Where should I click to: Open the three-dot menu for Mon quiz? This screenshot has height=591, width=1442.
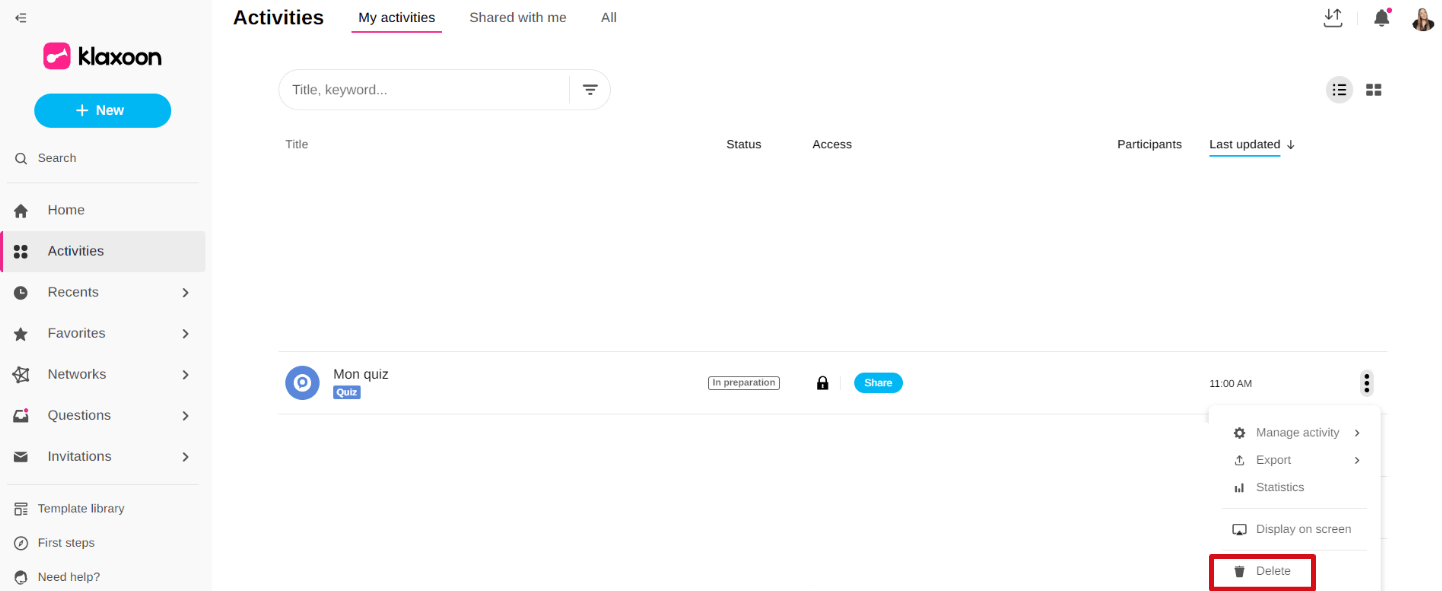pos(1366,383)
